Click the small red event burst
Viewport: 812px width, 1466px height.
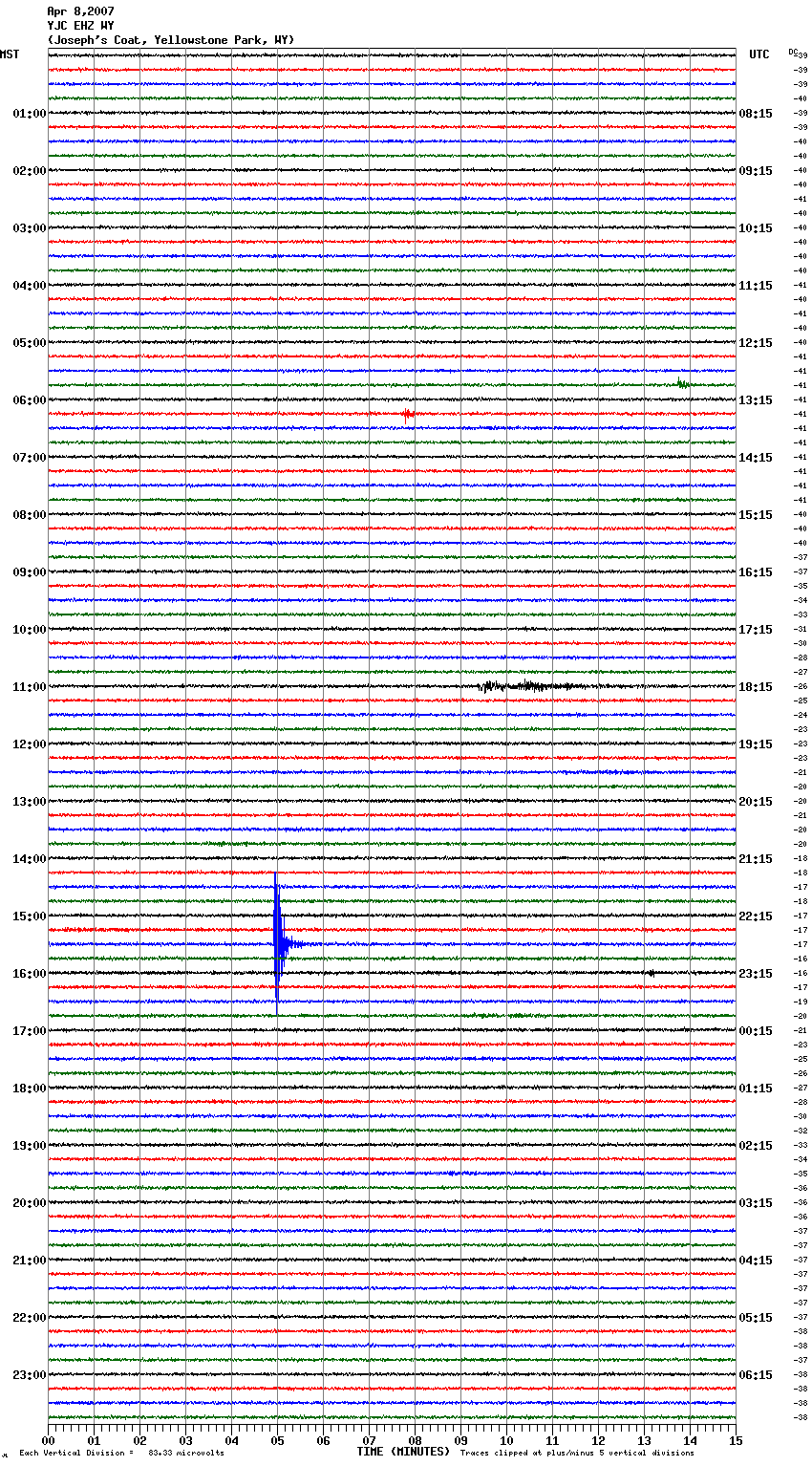coord(408,415)
